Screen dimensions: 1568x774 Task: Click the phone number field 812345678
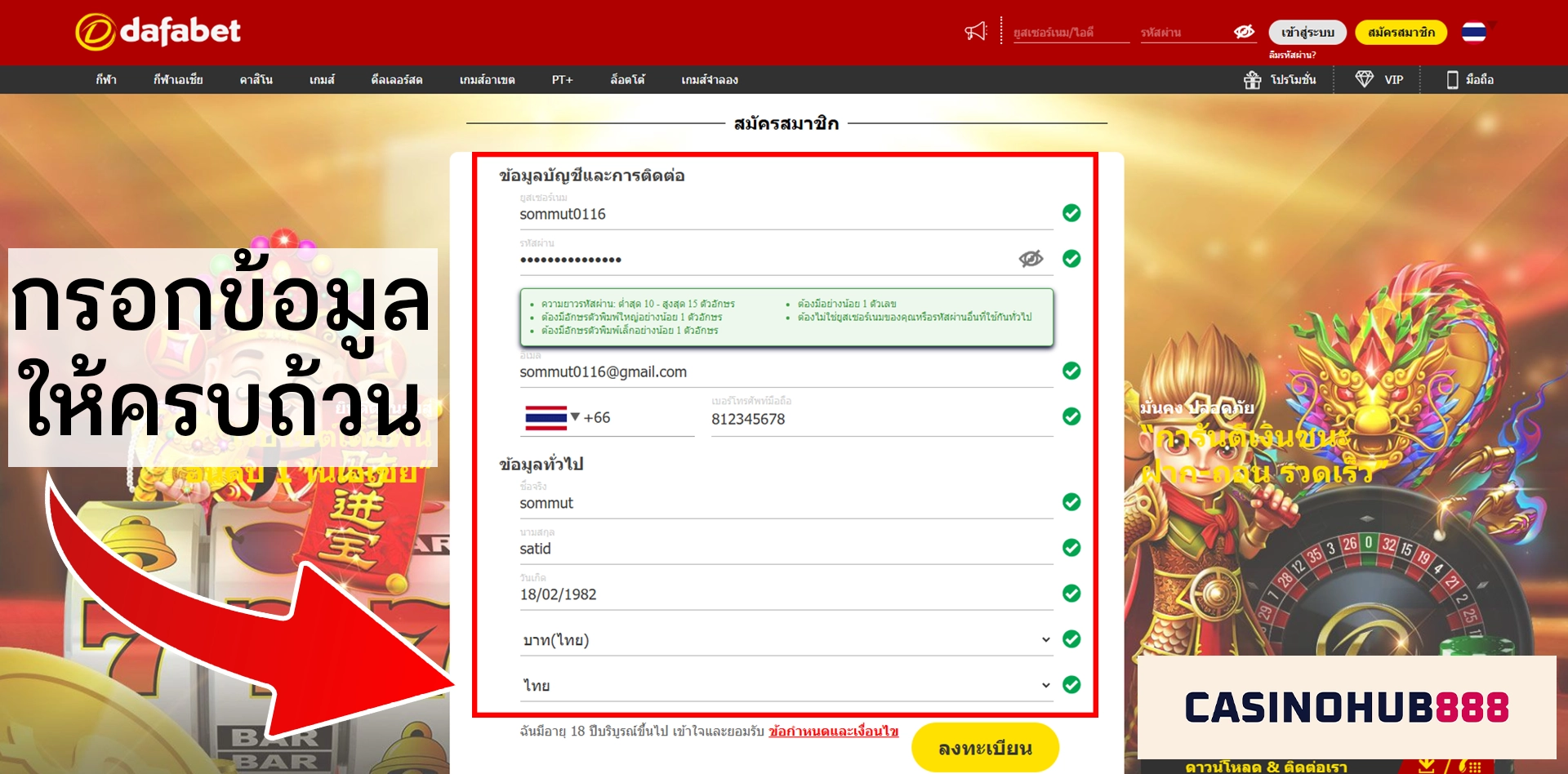point(882,419)
